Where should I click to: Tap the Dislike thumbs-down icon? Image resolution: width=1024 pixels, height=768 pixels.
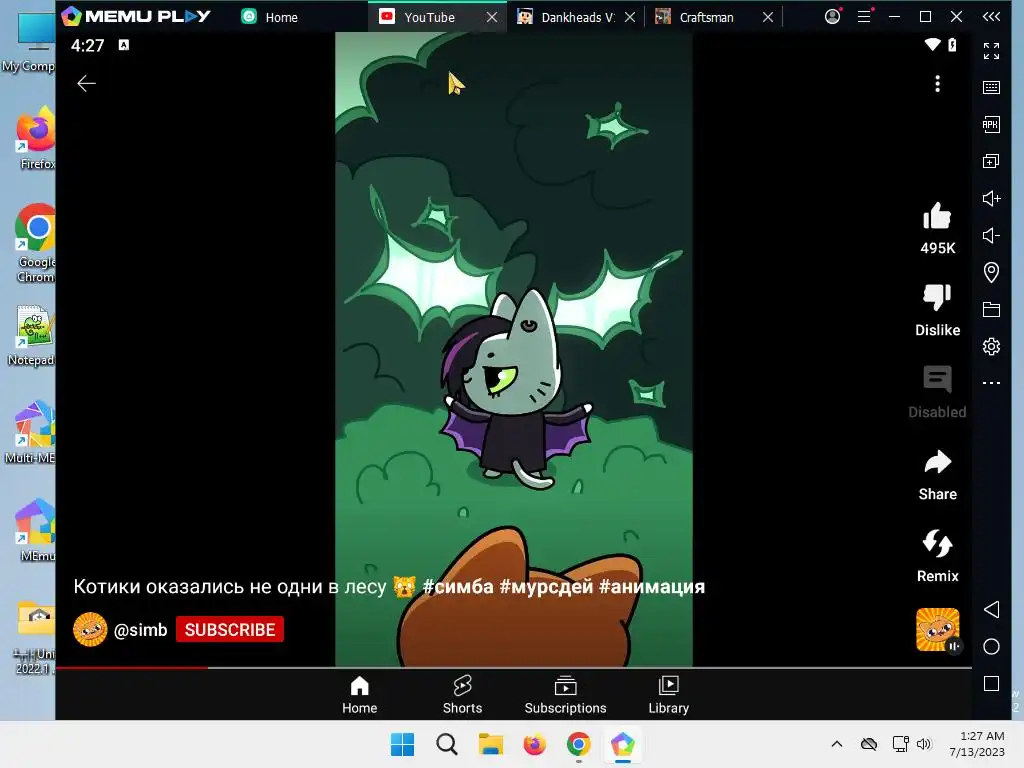[x=937, y=297]
